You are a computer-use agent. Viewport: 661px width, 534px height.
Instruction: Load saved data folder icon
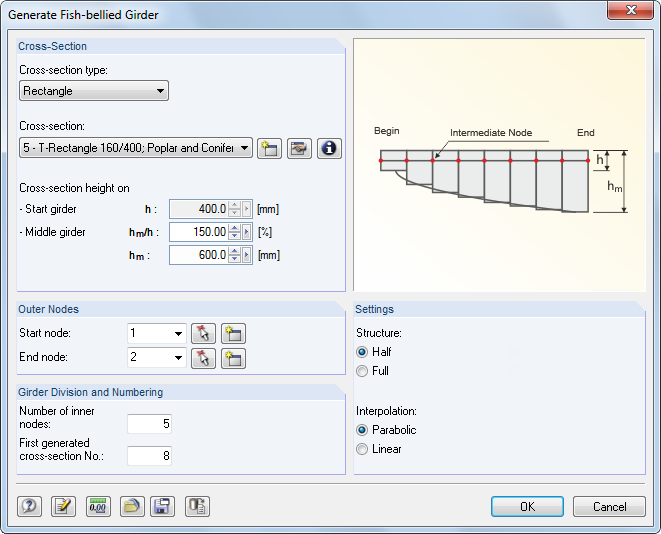click(x=132, y=506)
